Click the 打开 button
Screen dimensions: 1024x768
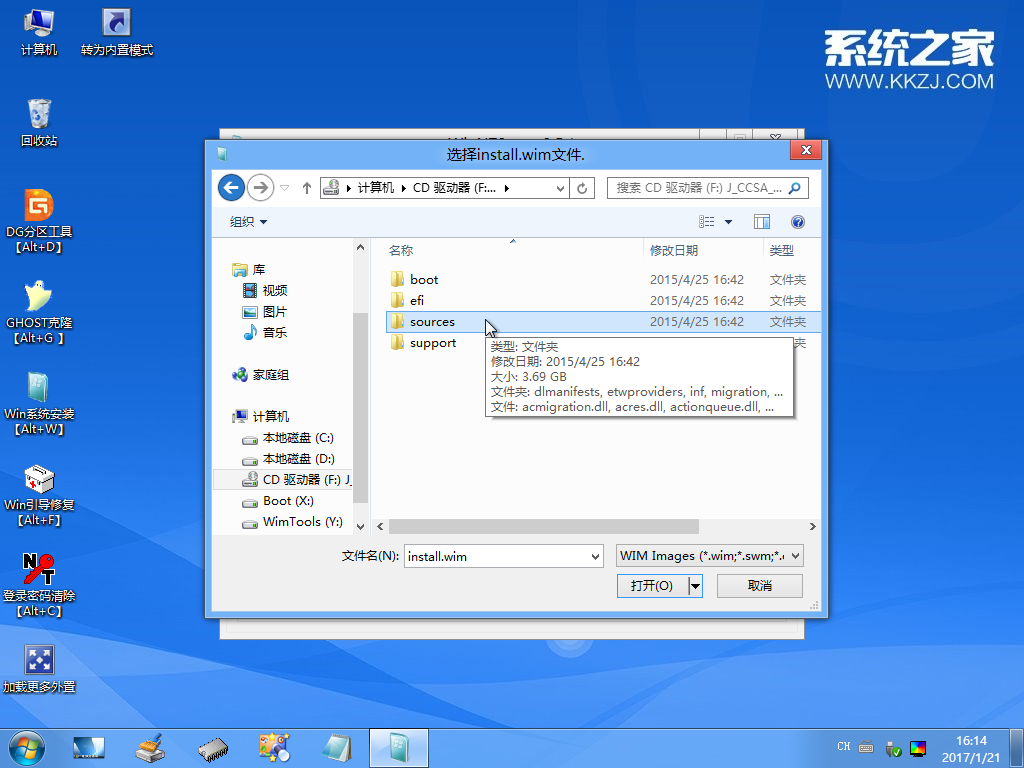[650, 585]
